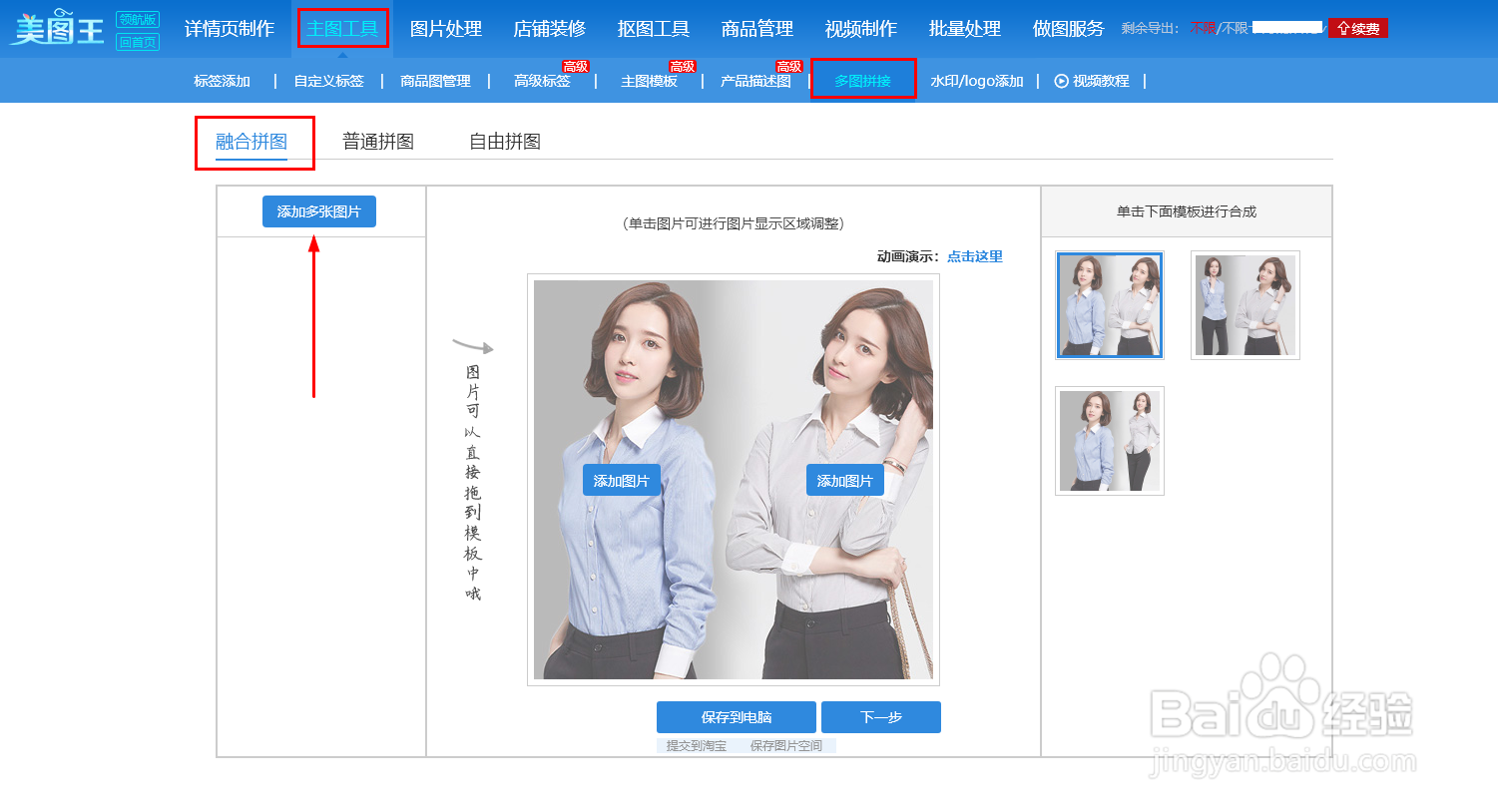Click the play icon beside 视频教程
1498x812 pixels.
[1060, 81]
